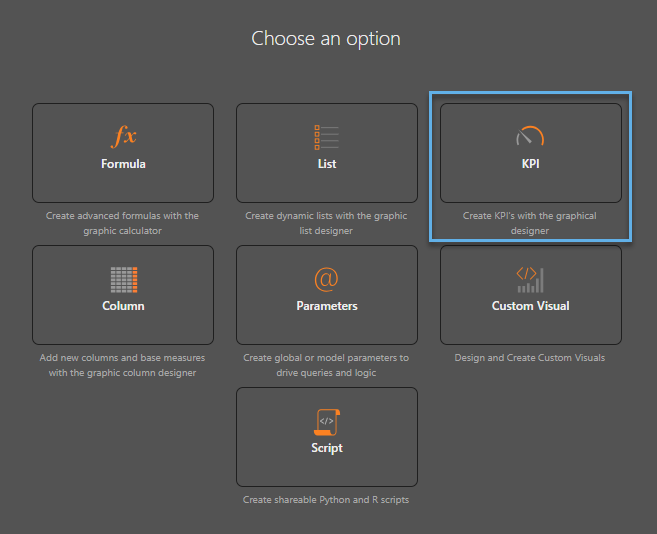Open the Formula option tile
Viewport: 657px width, 534px height.
point(123,153)
